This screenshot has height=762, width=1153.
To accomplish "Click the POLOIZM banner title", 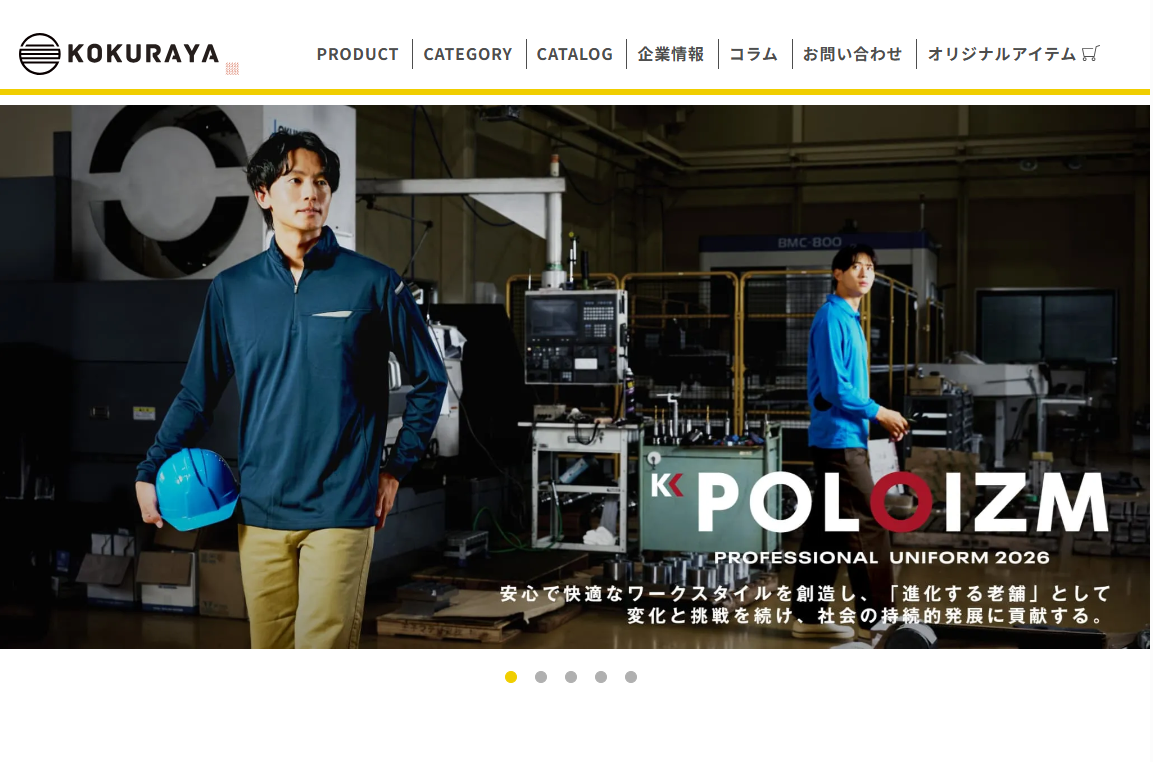I will (x=902, y=502).
